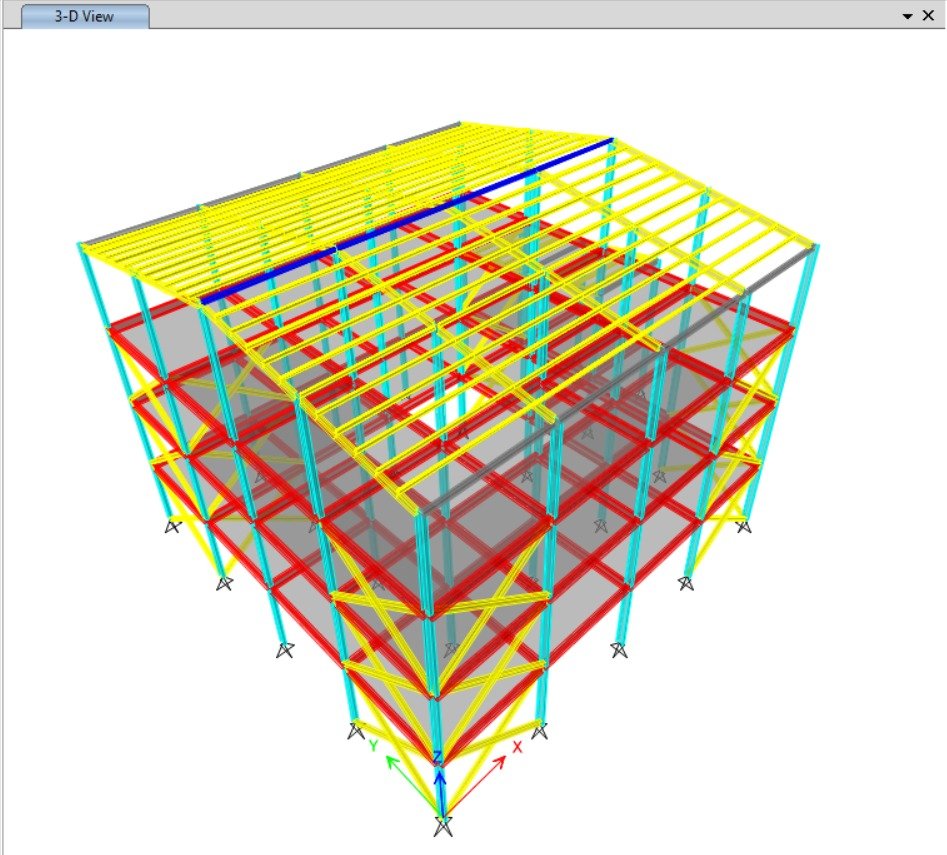
Task: Select the rightmost cyan roof column
Action: pyautogui.click(x=810, y=300)
